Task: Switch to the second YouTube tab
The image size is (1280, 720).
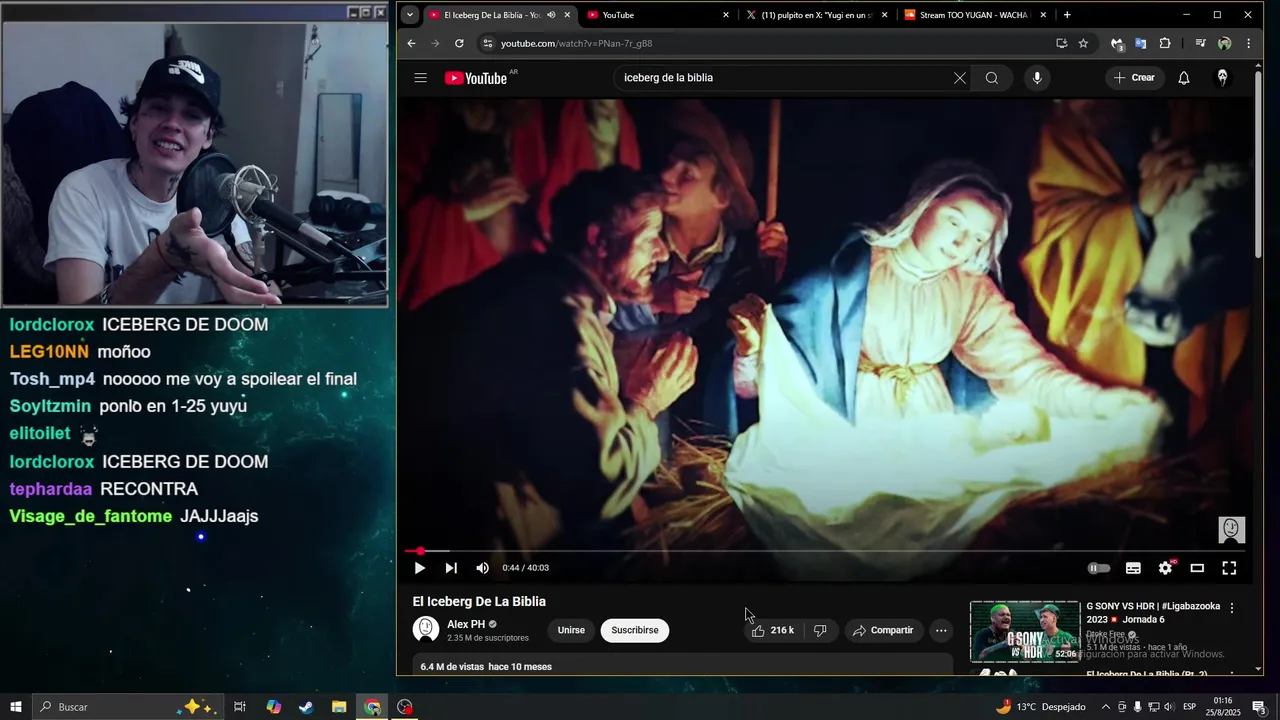Action: tap(657, 15)
